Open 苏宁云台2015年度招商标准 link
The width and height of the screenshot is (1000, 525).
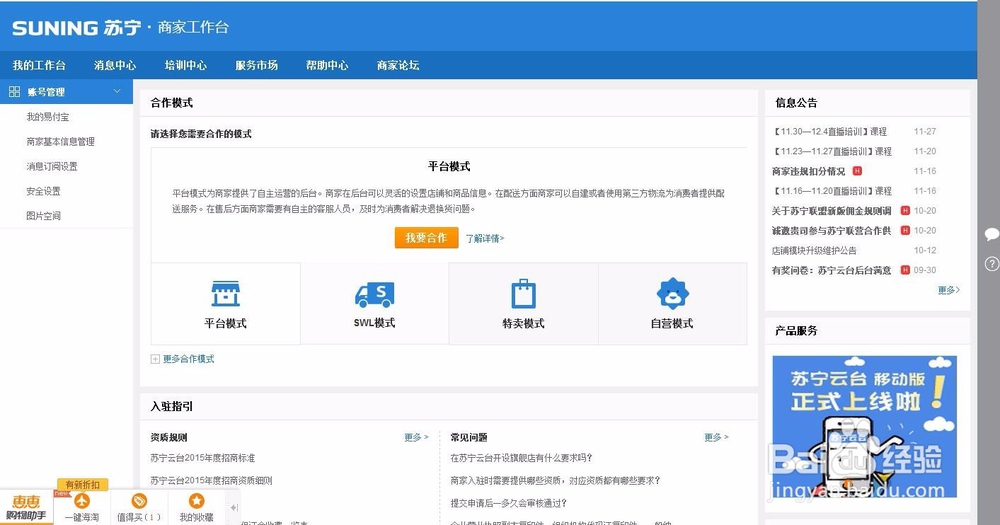[x=203, y=458]
